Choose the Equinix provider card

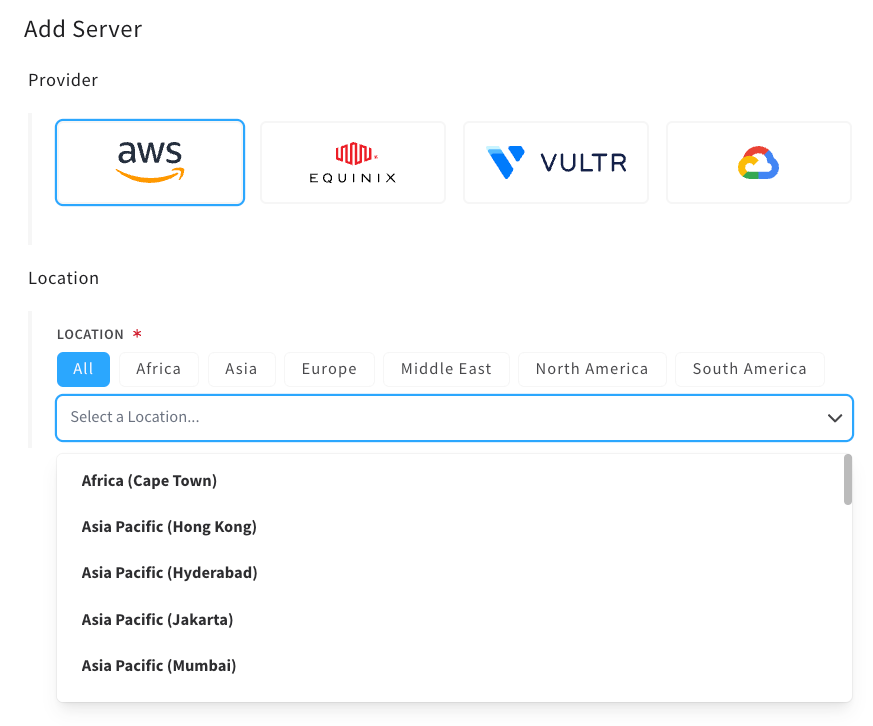pyautogui.click(x=353, y=163)
